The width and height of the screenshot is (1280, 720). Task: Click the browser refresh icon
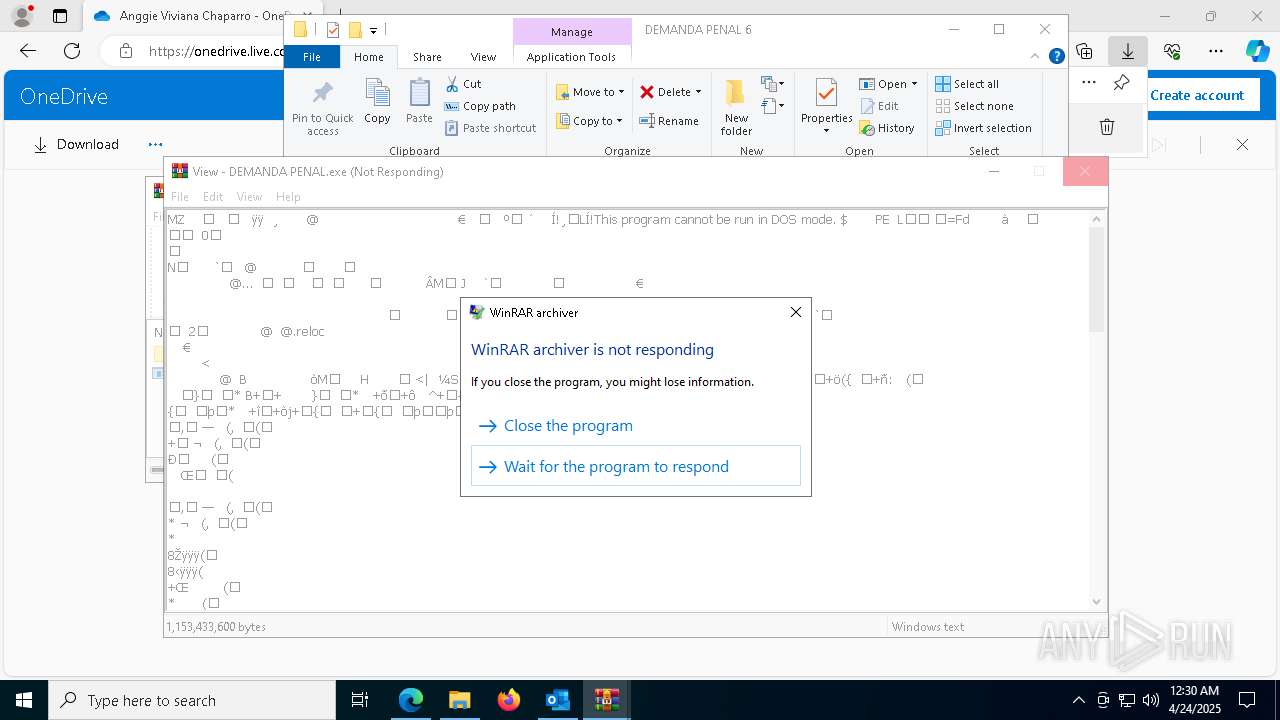click(72, 50)
